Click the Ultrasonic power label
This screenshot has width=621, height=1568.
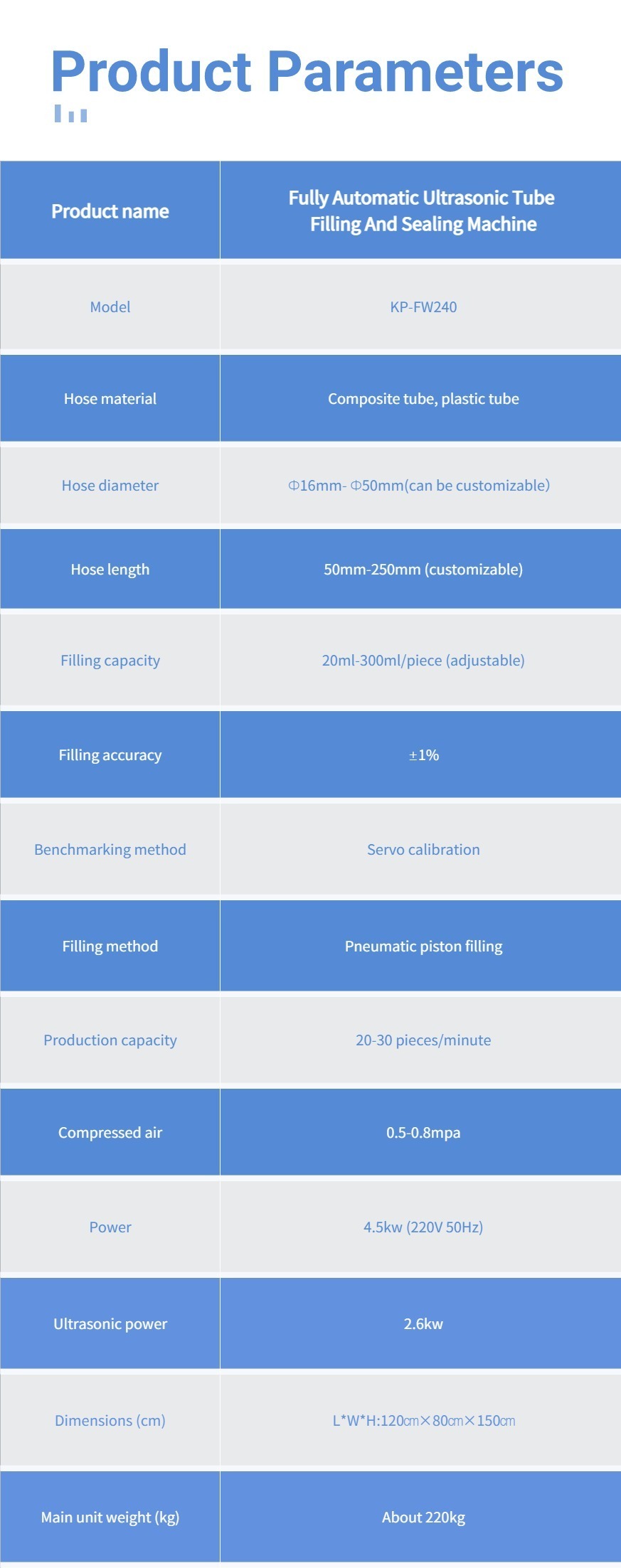(110, 1324)
